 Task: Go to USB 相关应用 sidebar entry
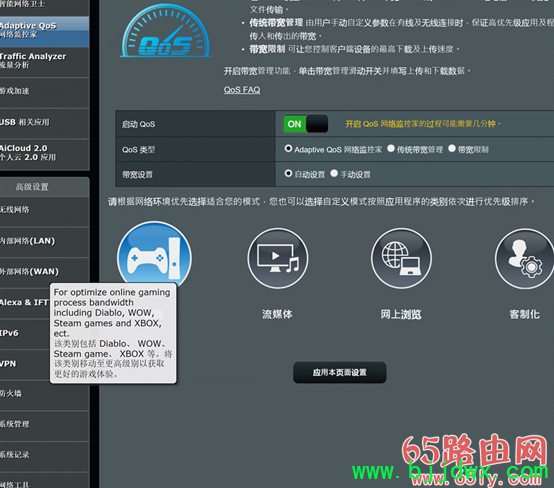tap(44, 123)
